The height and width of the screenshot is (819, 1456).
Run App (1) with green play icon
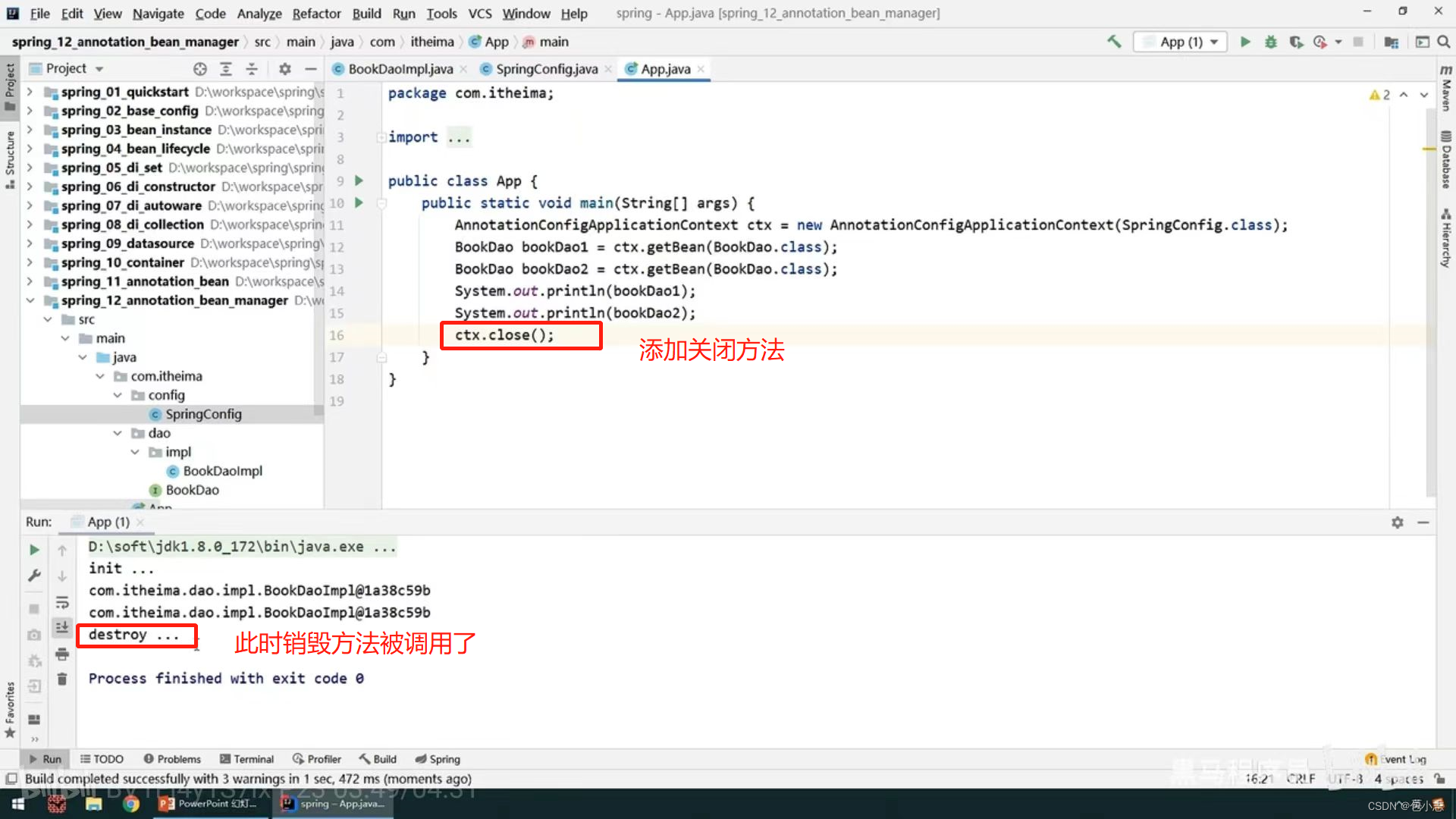[x=1245, y=42]
